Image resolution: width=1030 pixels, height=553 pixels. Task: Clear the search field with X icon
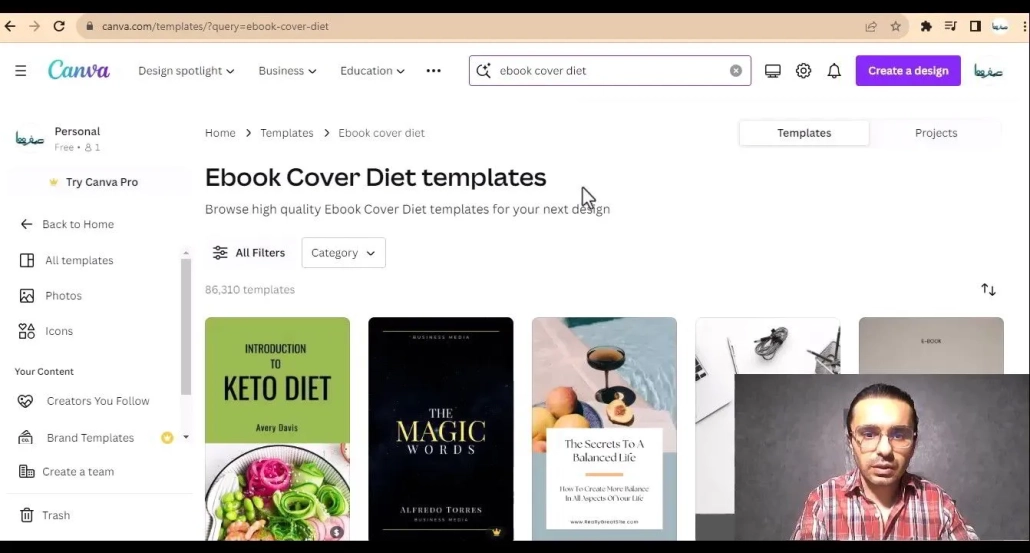(736, 71)
